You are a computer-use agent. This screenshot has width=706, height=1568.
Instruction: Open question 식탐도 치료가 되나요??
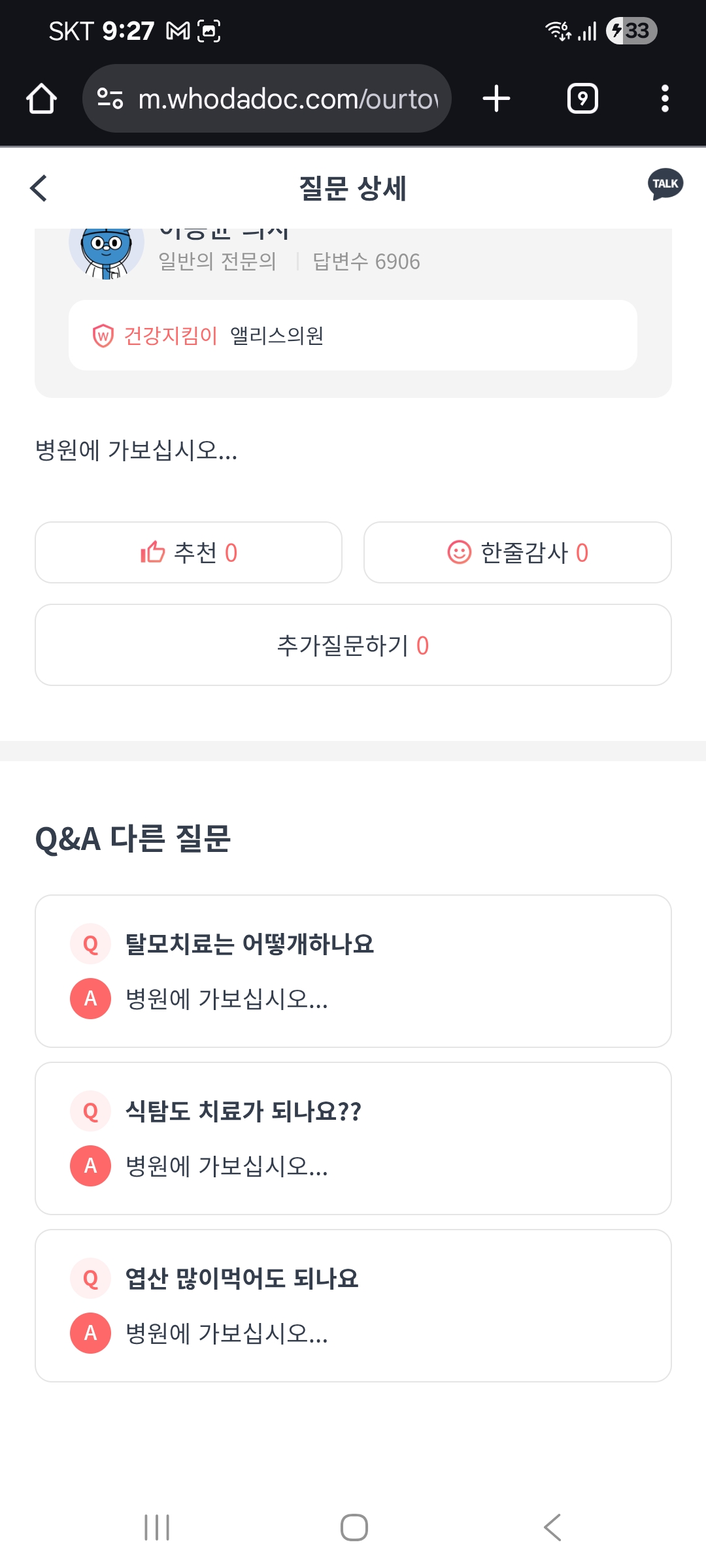click(x=243, y=1111)
